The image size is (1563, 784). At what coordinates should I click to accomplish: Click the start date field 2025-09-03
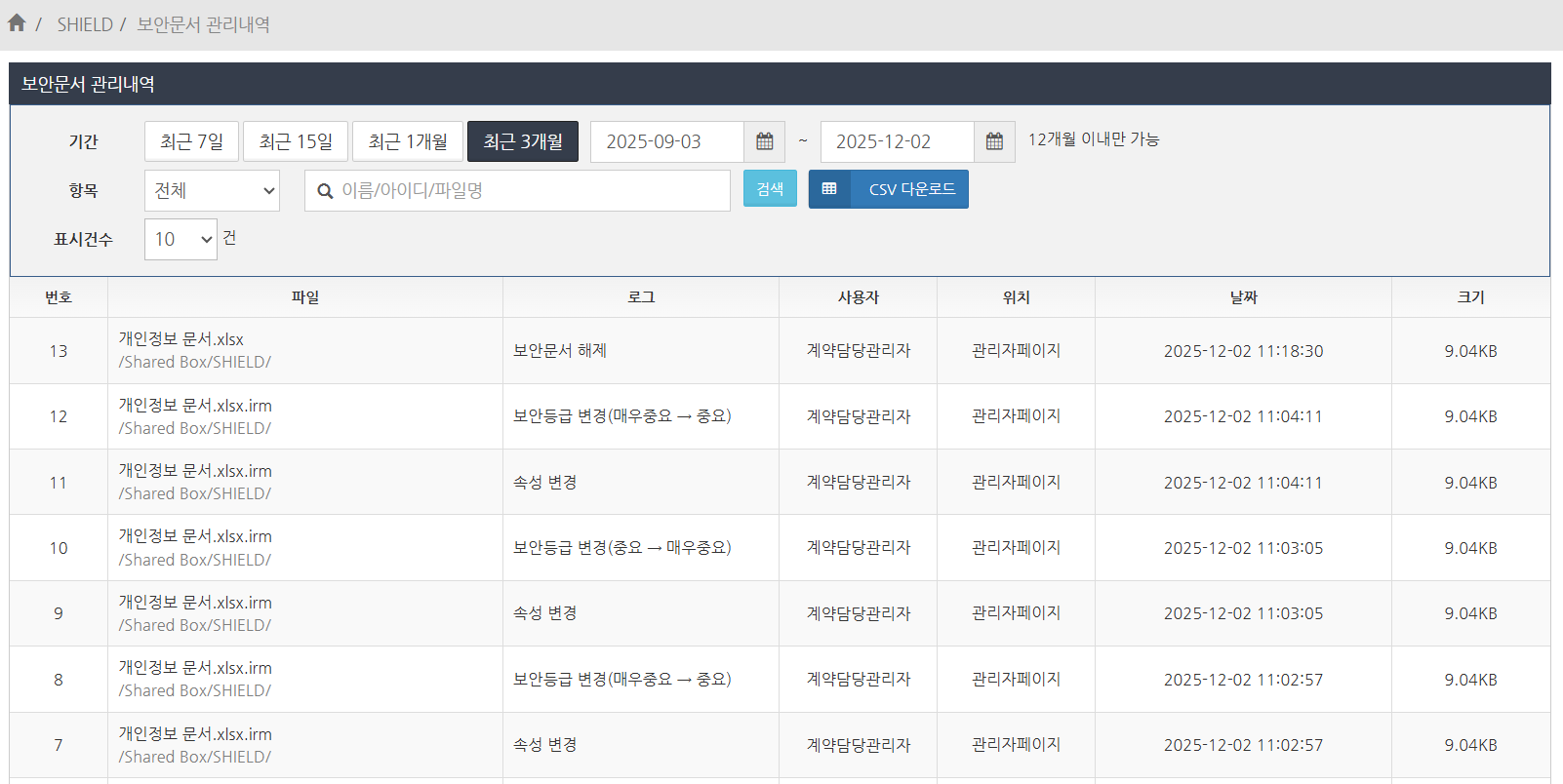pyautogui.click(x=667, y=142)
